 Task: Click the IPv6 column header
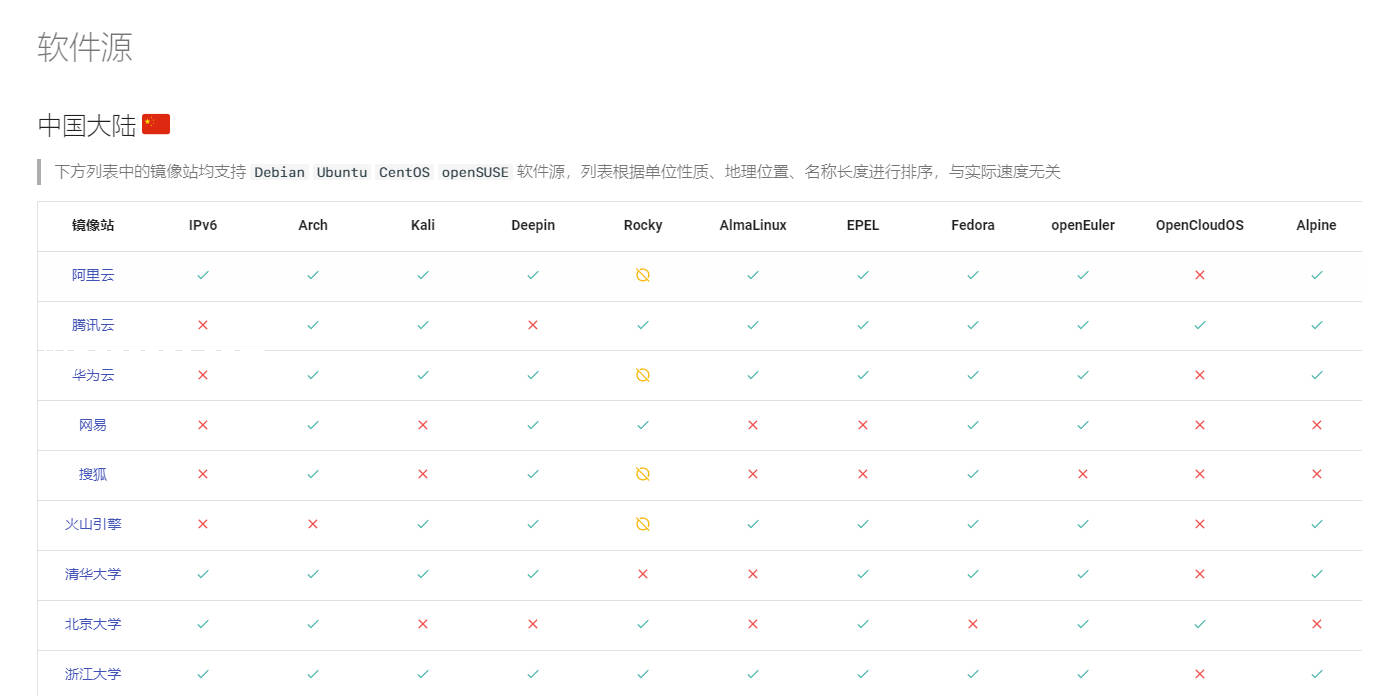click(x=203, y=225)
